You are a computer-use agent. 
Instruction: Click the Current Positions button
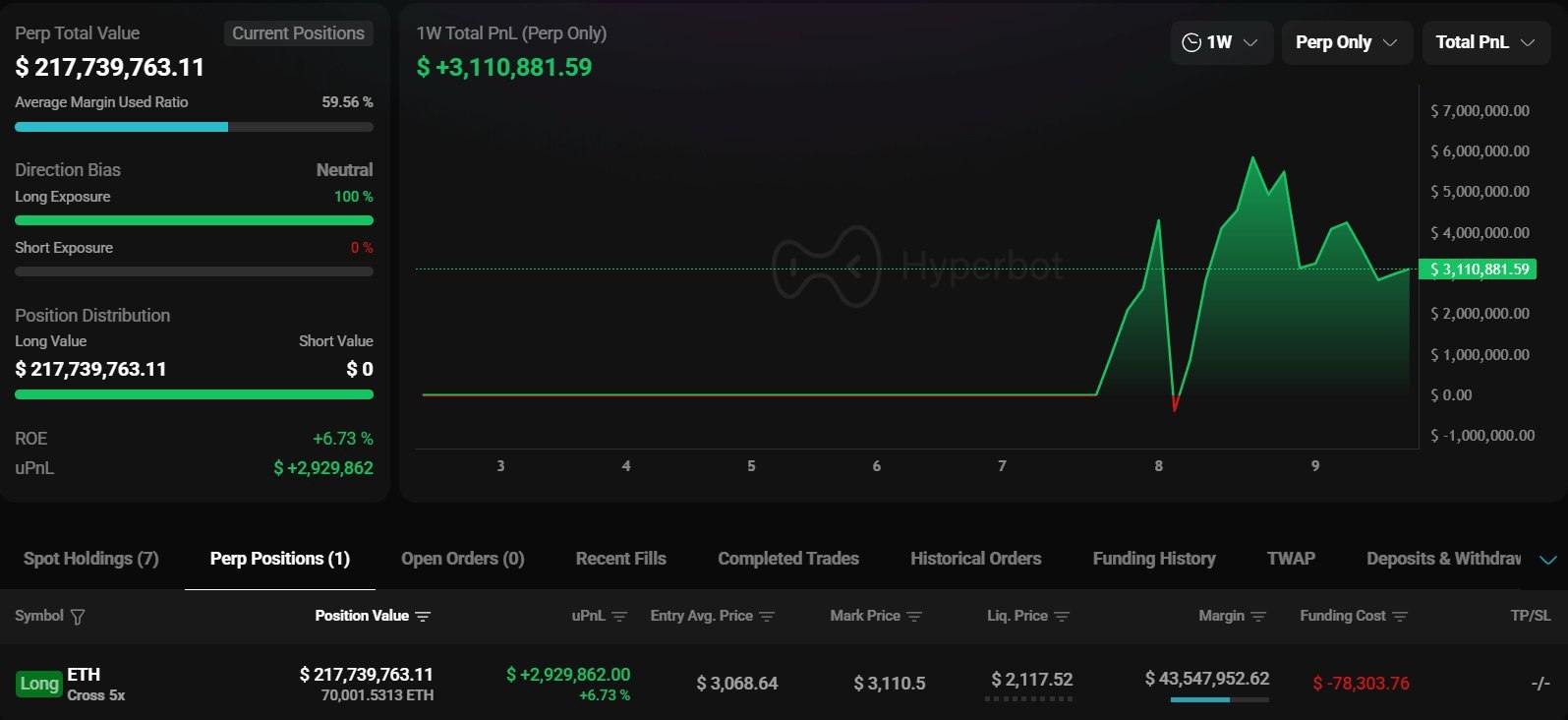[298, 33]
